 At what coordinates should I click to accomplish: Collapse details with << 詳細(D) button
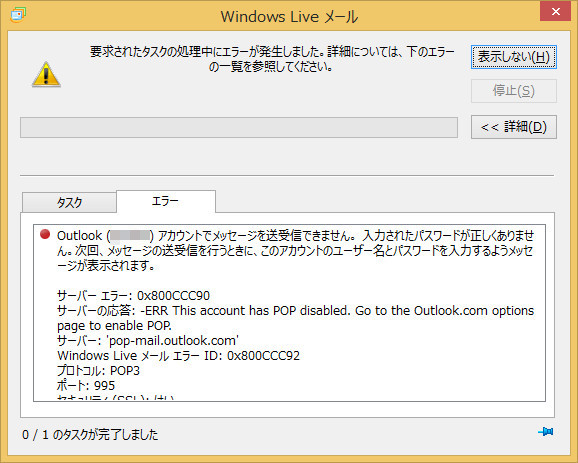513,127
